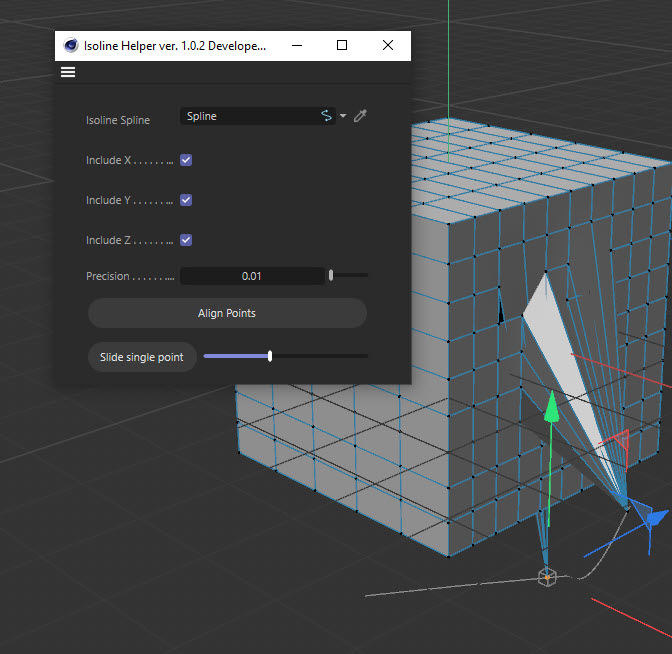Uncheck Include X checkbox
672x654 pixels.
pos(186,160)
